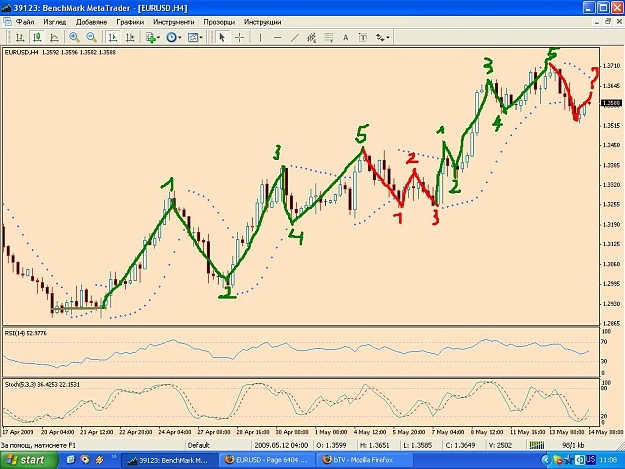This screenshot has width=625, height=469.
Task: Select the trendline drawing tool
Action: 295,38
